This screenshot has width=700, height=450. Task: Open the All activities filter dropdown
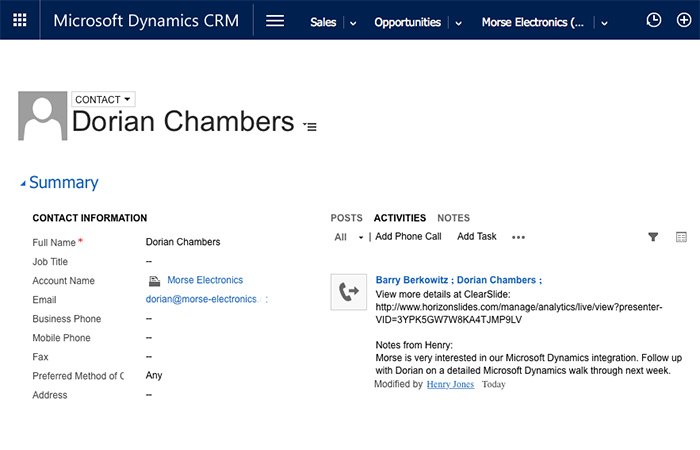[349, 237]
